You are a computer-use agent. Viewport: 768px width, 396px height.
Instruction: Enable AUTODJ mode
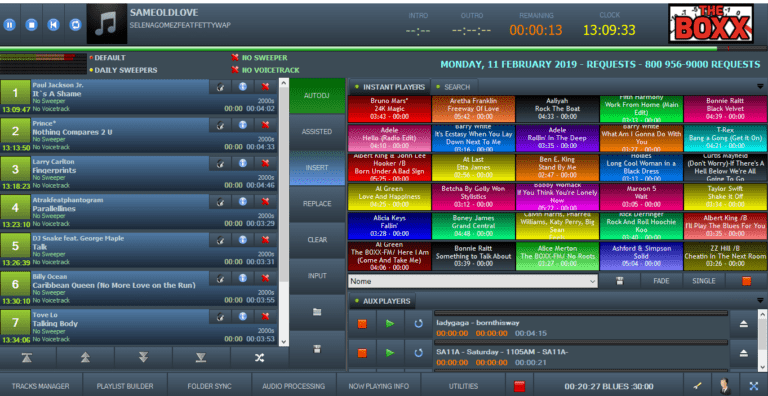point(317,96)
